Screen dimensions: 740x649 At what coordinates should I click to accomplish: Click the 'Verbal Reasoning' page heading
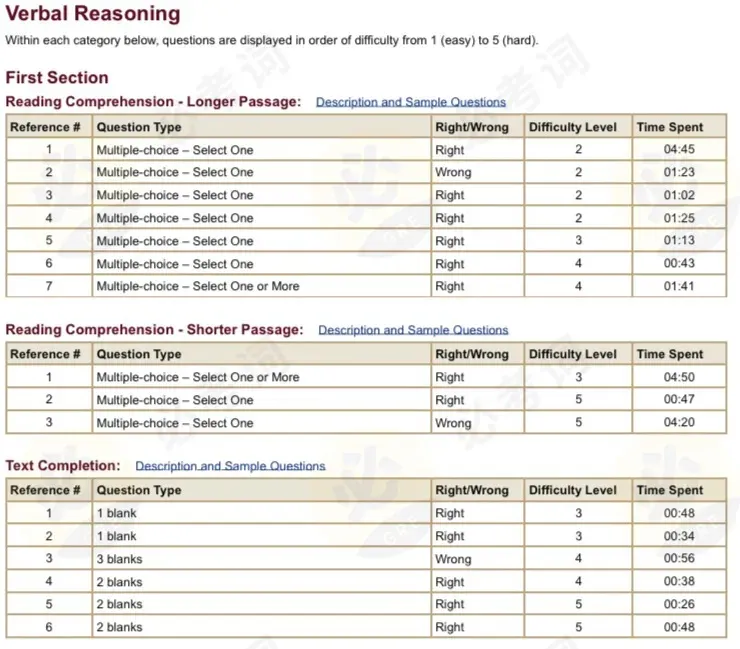tap(93, 15)
